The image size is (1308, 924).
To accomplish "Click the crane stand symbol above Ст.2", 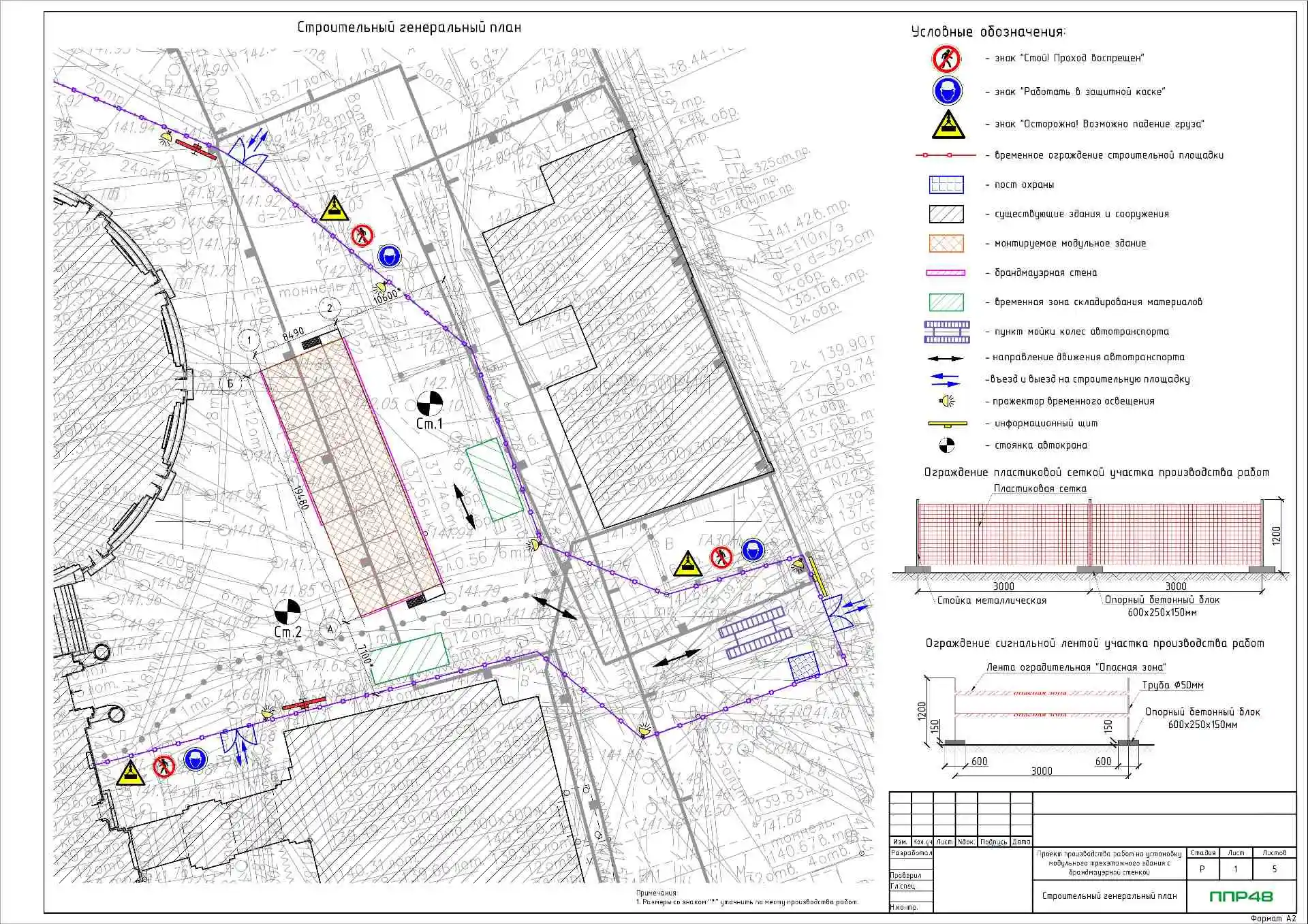I will 287,611.
